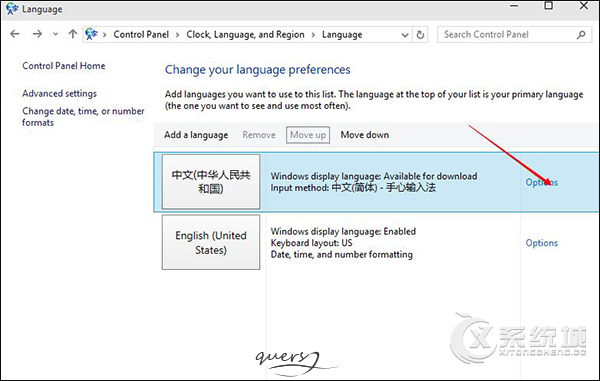Go forward with the Forward arrow
The height and width of the screenshot is (381, 600).
37,34
